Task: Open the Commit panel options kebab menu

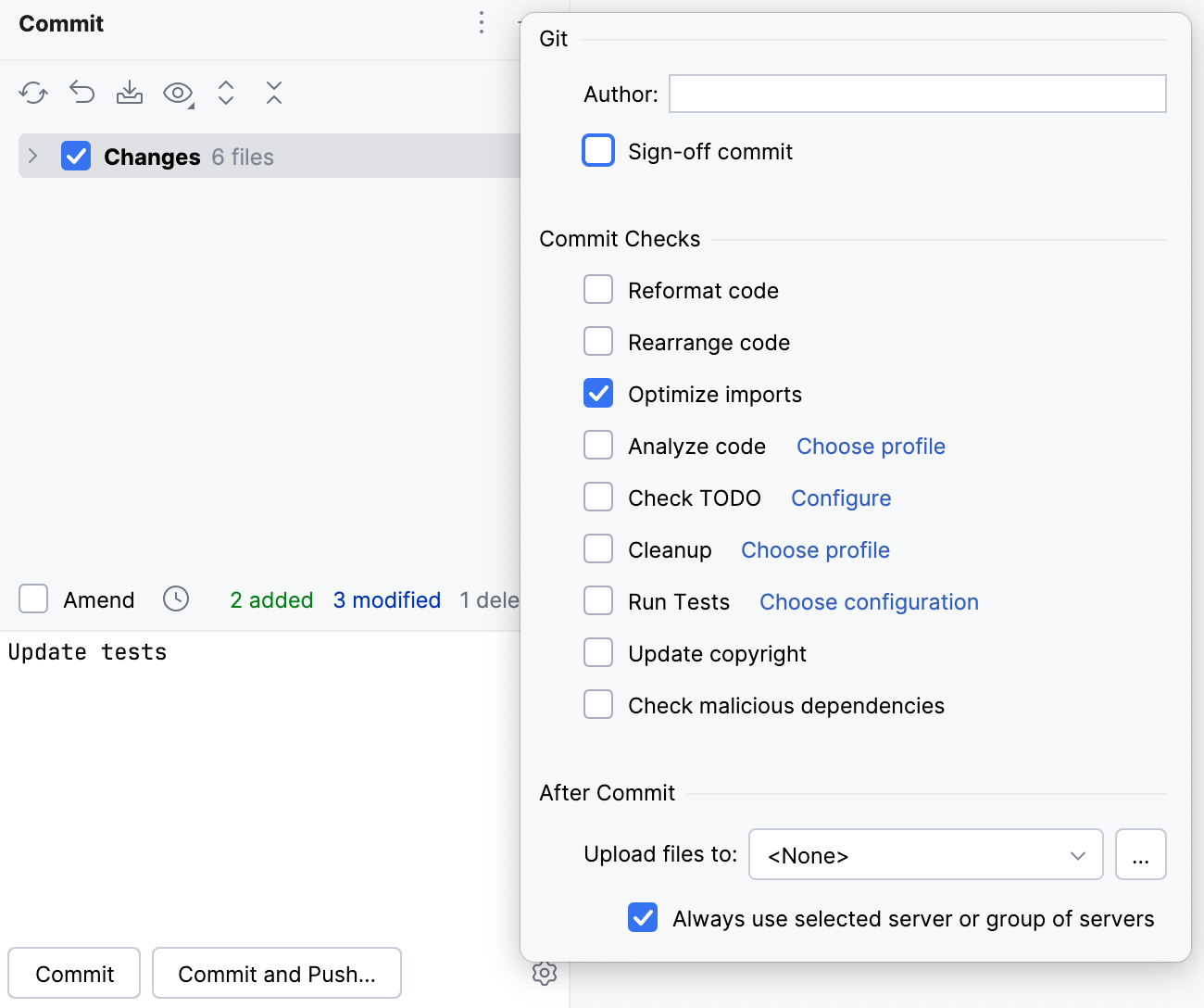Action: (482, 23)
